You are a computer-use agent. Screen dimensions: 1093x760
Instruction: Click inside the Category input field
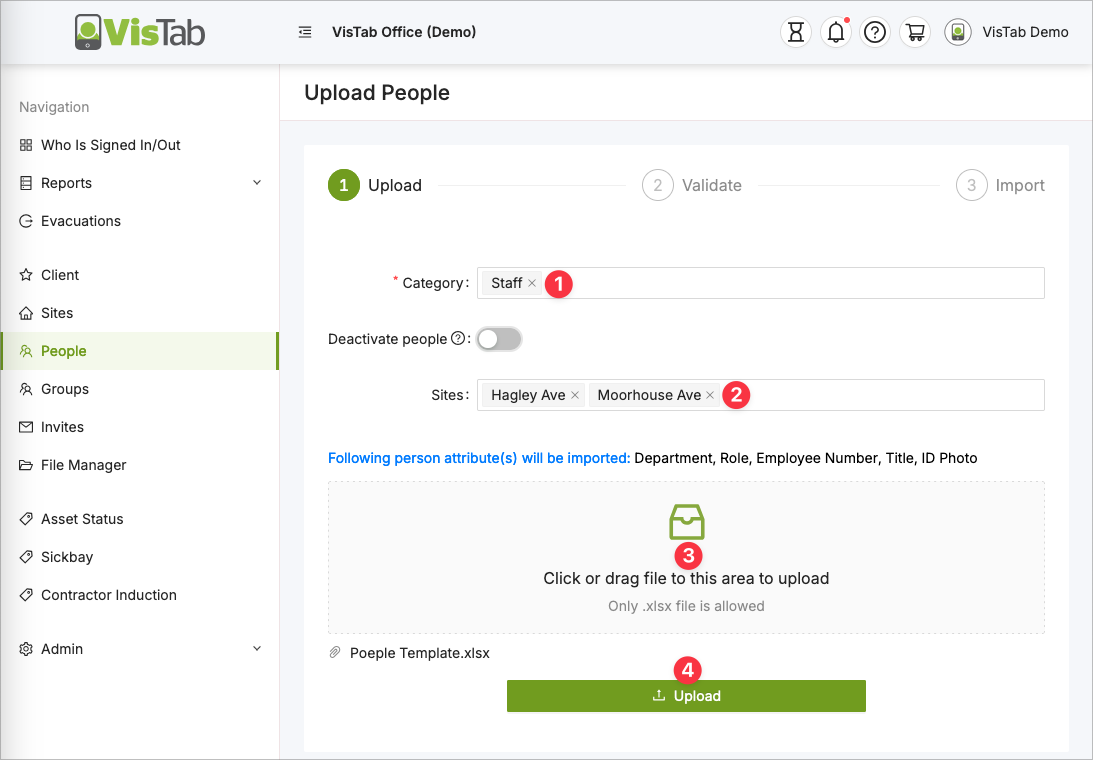pos(800,283)
